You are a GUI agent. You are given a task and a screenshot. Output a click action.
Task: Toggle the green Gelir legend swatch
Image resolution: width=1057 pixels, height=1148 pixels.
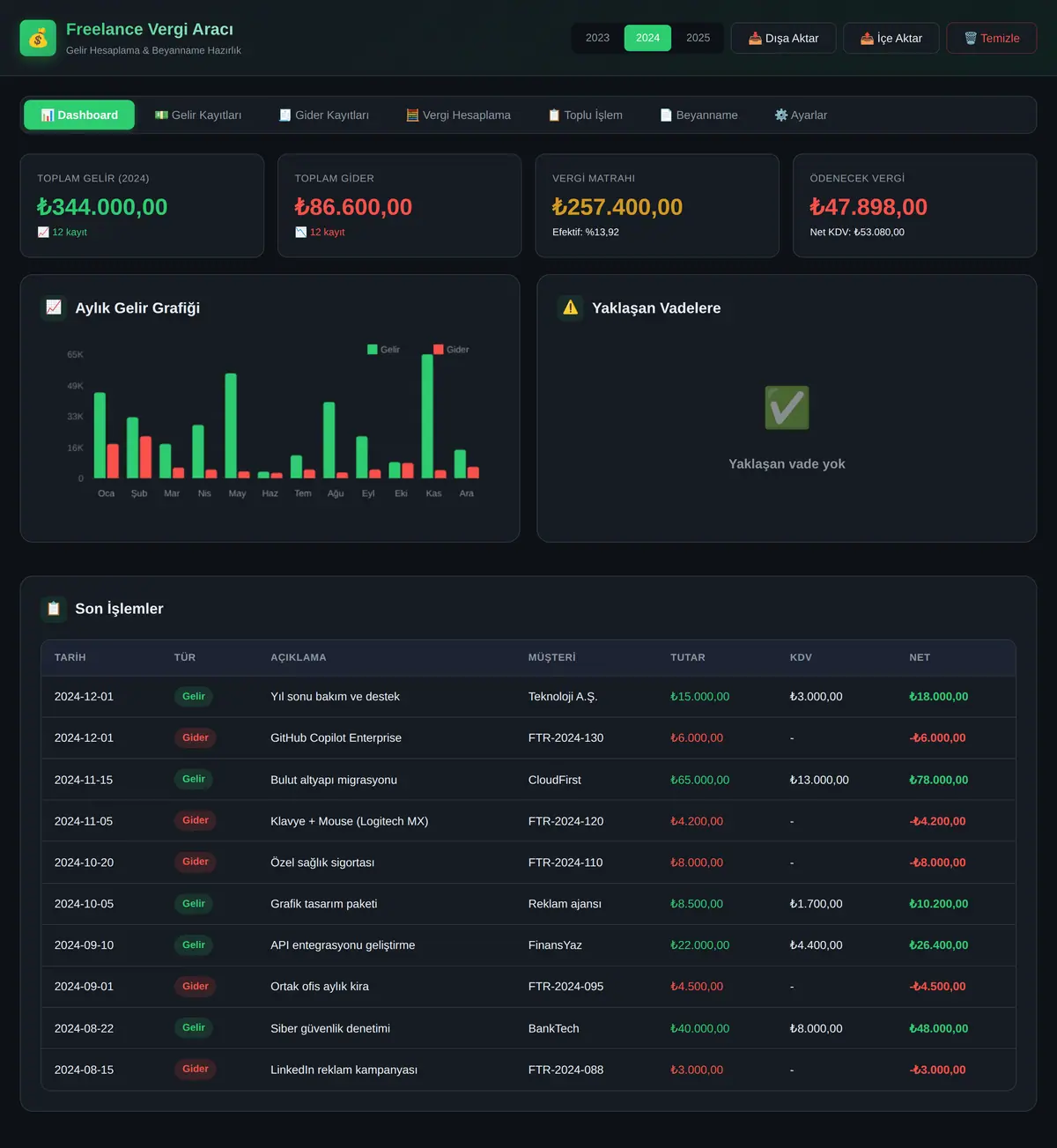click(373, 350)
